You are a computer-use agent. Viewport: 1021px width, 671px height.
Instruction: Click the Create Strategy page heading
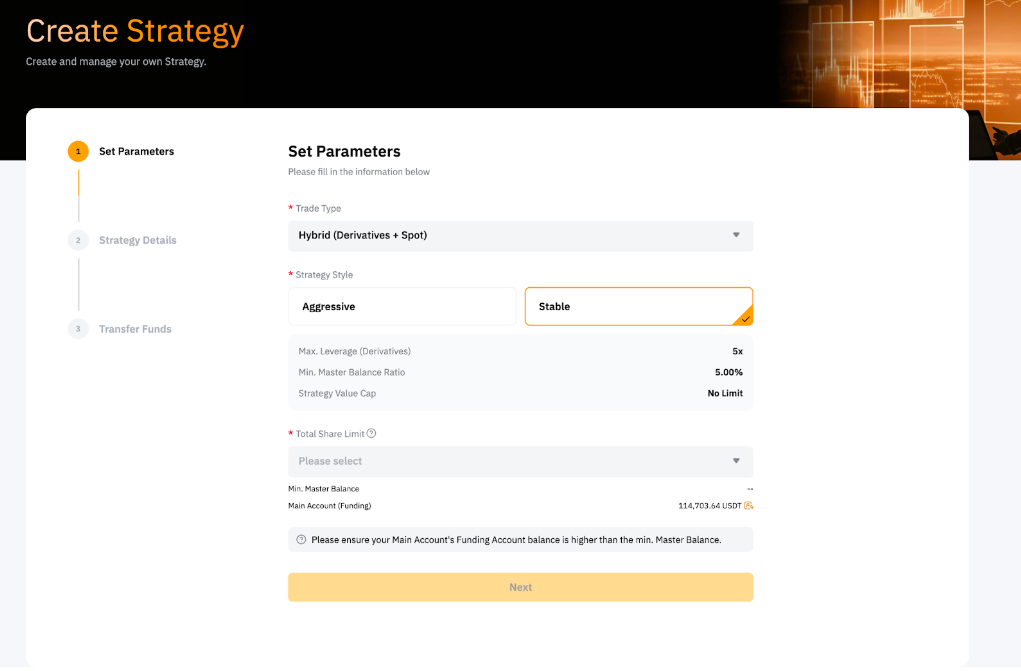coord(135,32)
